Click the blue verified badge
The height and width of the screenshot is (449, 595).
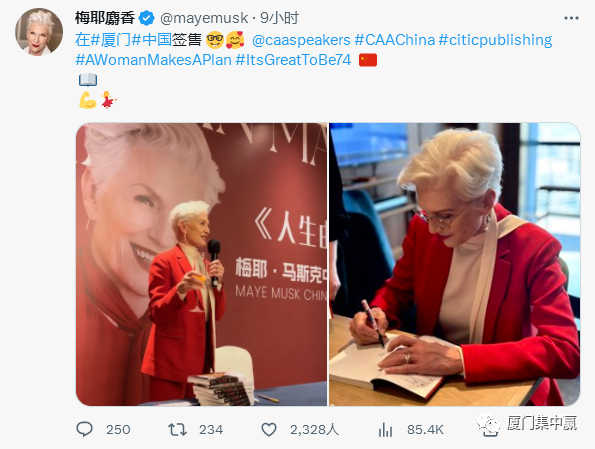point(146,18)
